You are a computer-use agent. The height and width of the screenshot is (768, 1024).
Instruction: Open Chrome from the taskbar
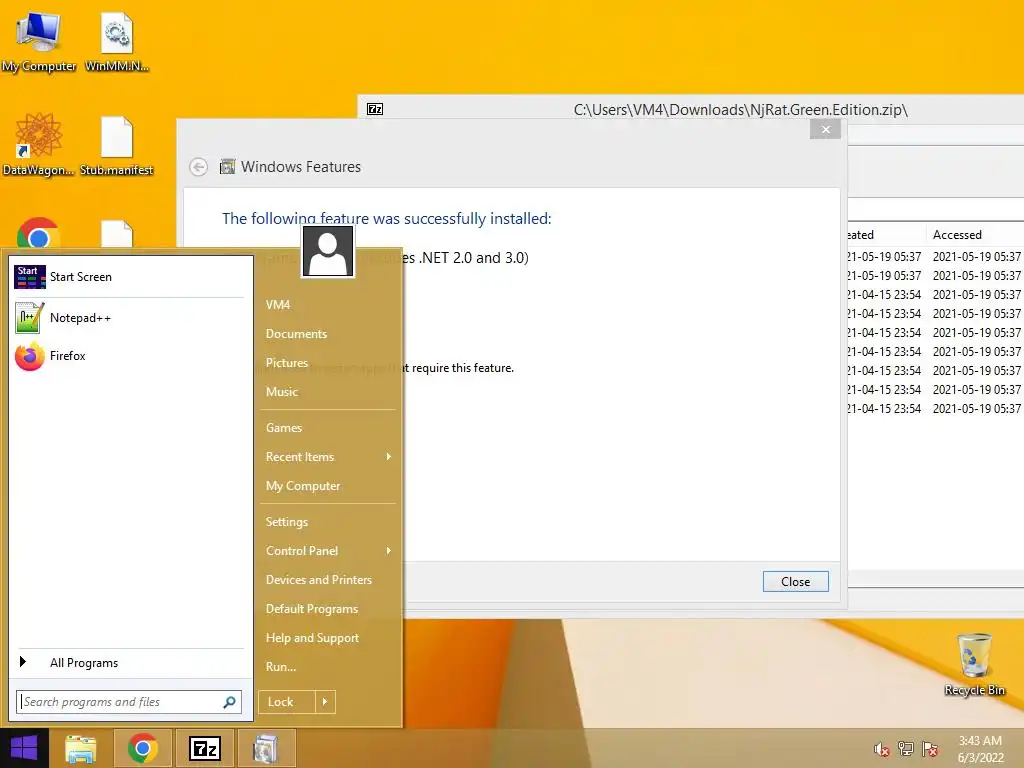(142, 748)
